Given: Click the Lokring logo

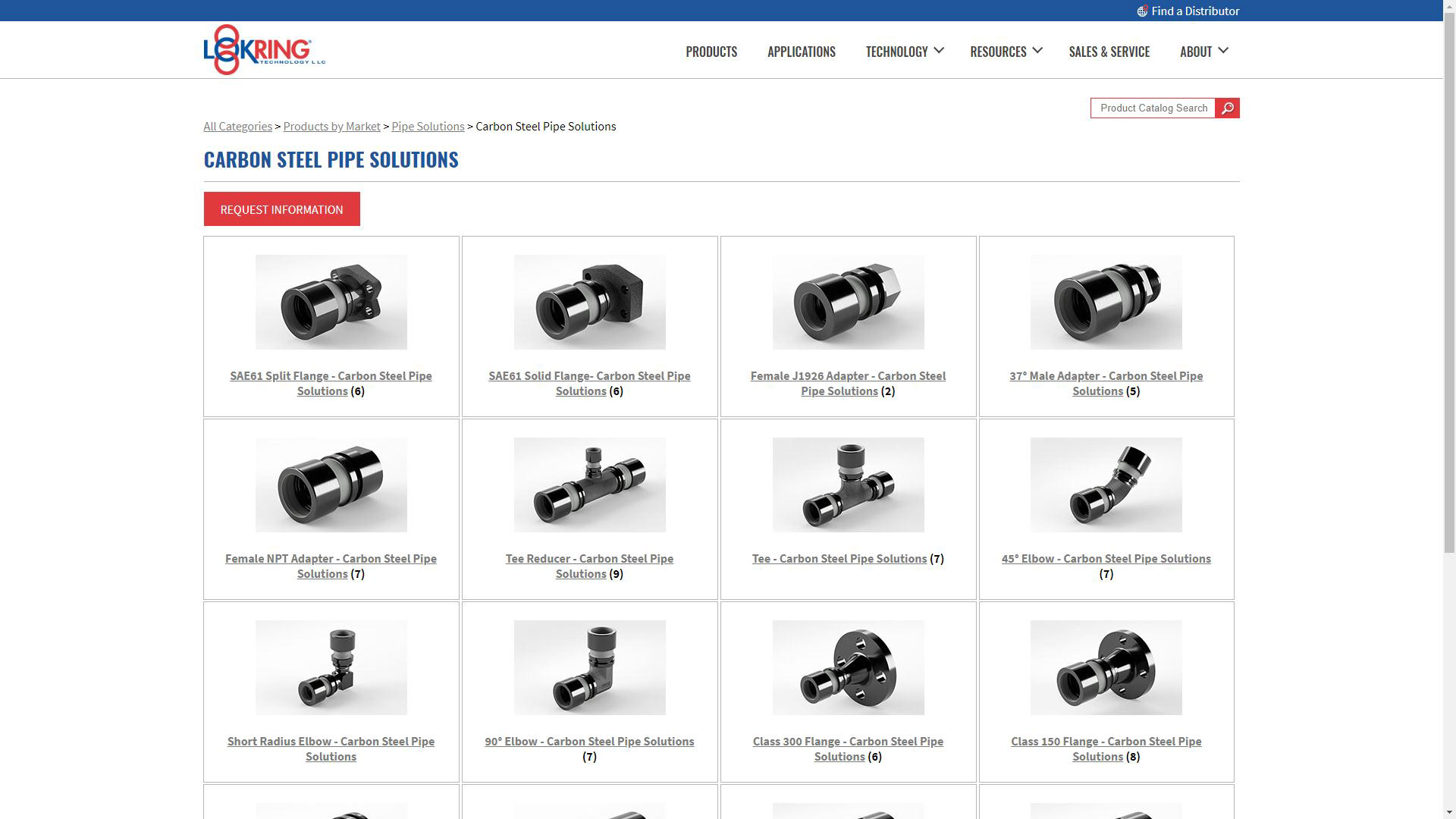Looking at the screenshot, I should click(264, 50).
